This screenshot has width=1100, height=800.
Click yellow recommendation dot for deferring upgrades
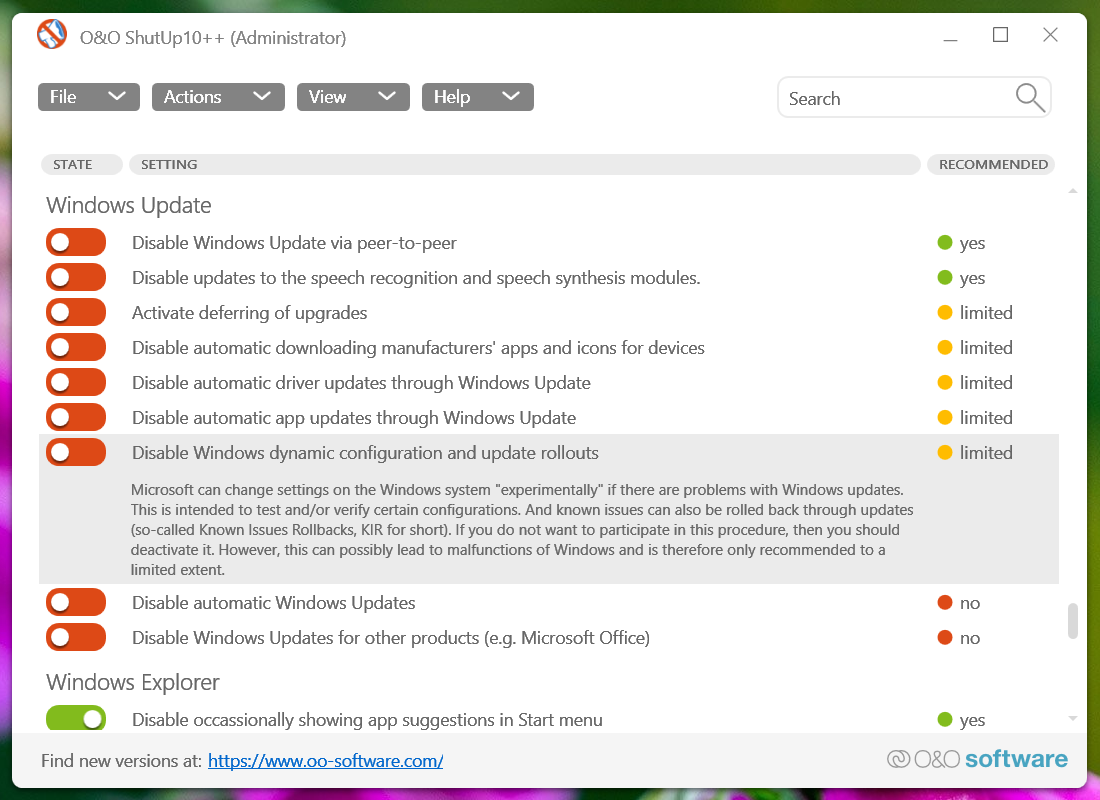coord(945,313)
